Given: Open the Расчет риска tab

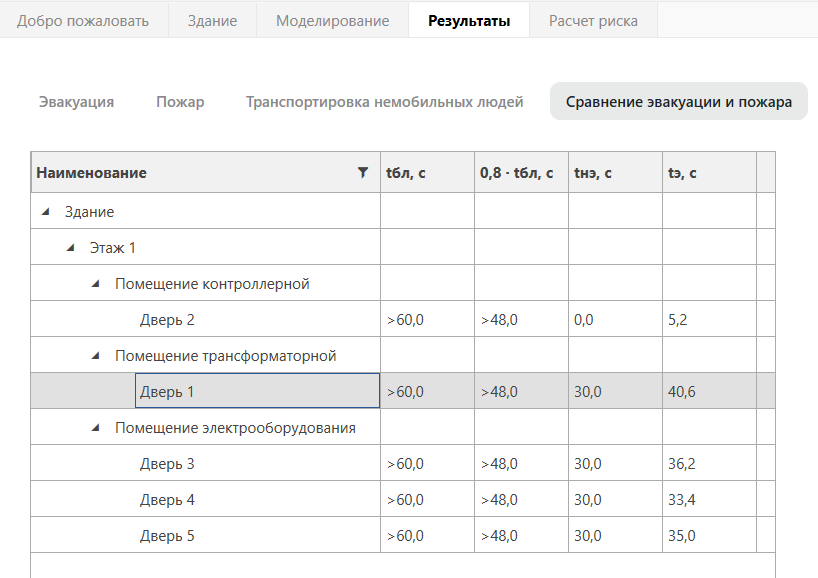Looking at the screenshot, I should (x=593, y=21).
